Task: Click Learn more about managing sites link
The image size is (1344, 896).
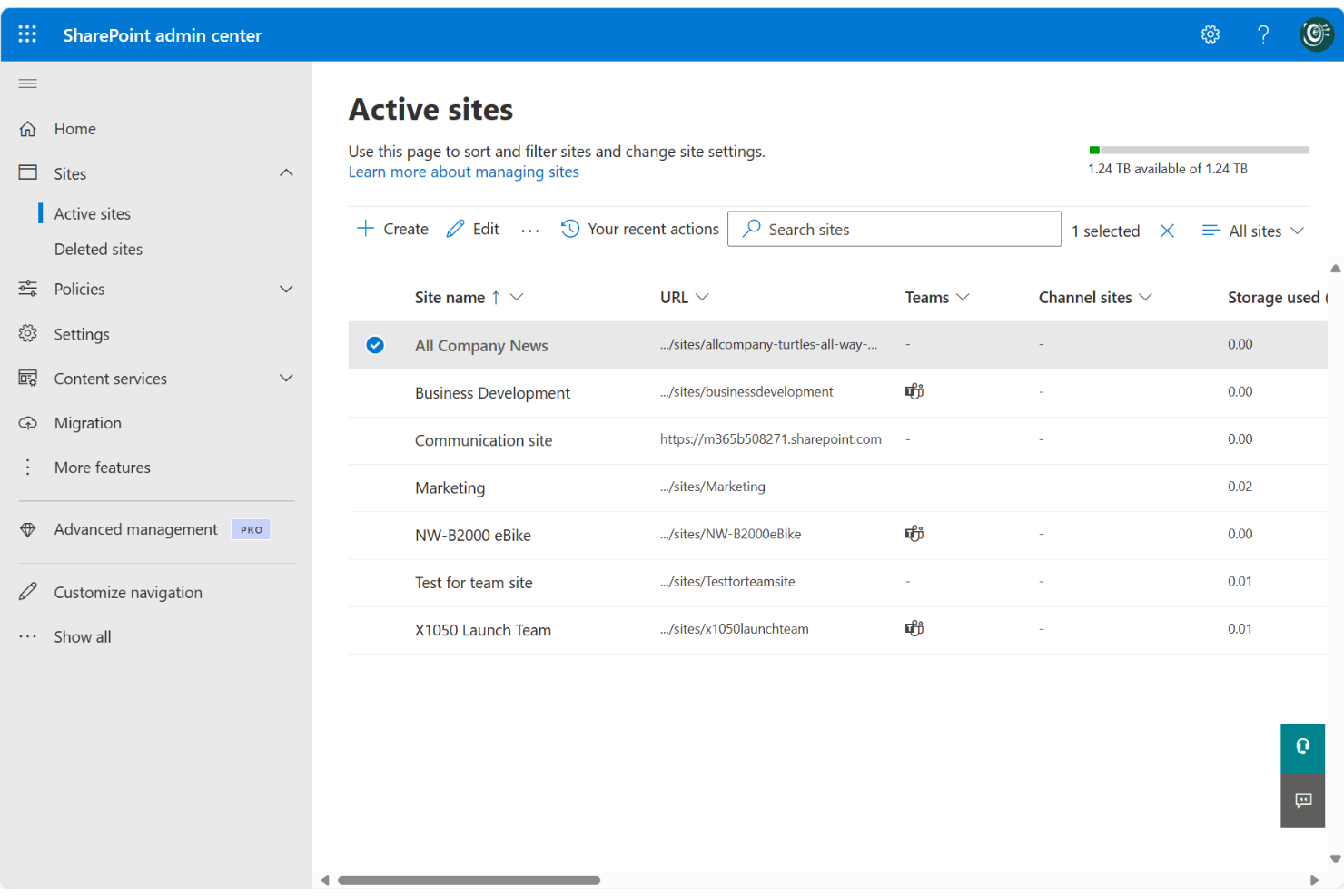Action: (463, 172)
